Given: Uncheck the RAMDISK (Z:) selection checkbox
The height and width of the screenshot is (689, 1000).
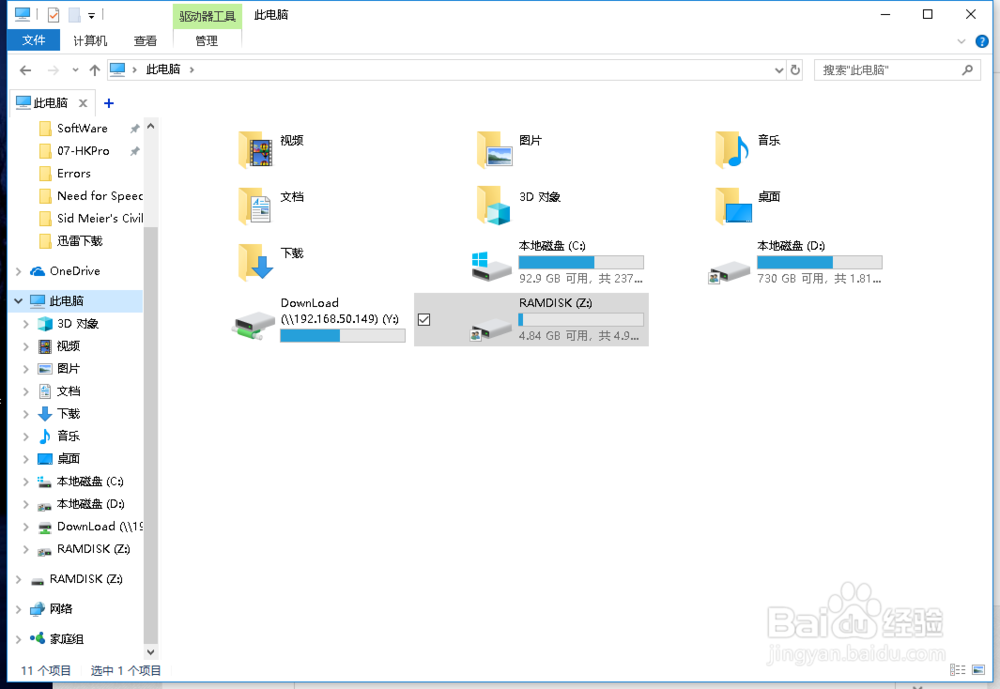Looking at the screenshot, I should click(424, 320).
